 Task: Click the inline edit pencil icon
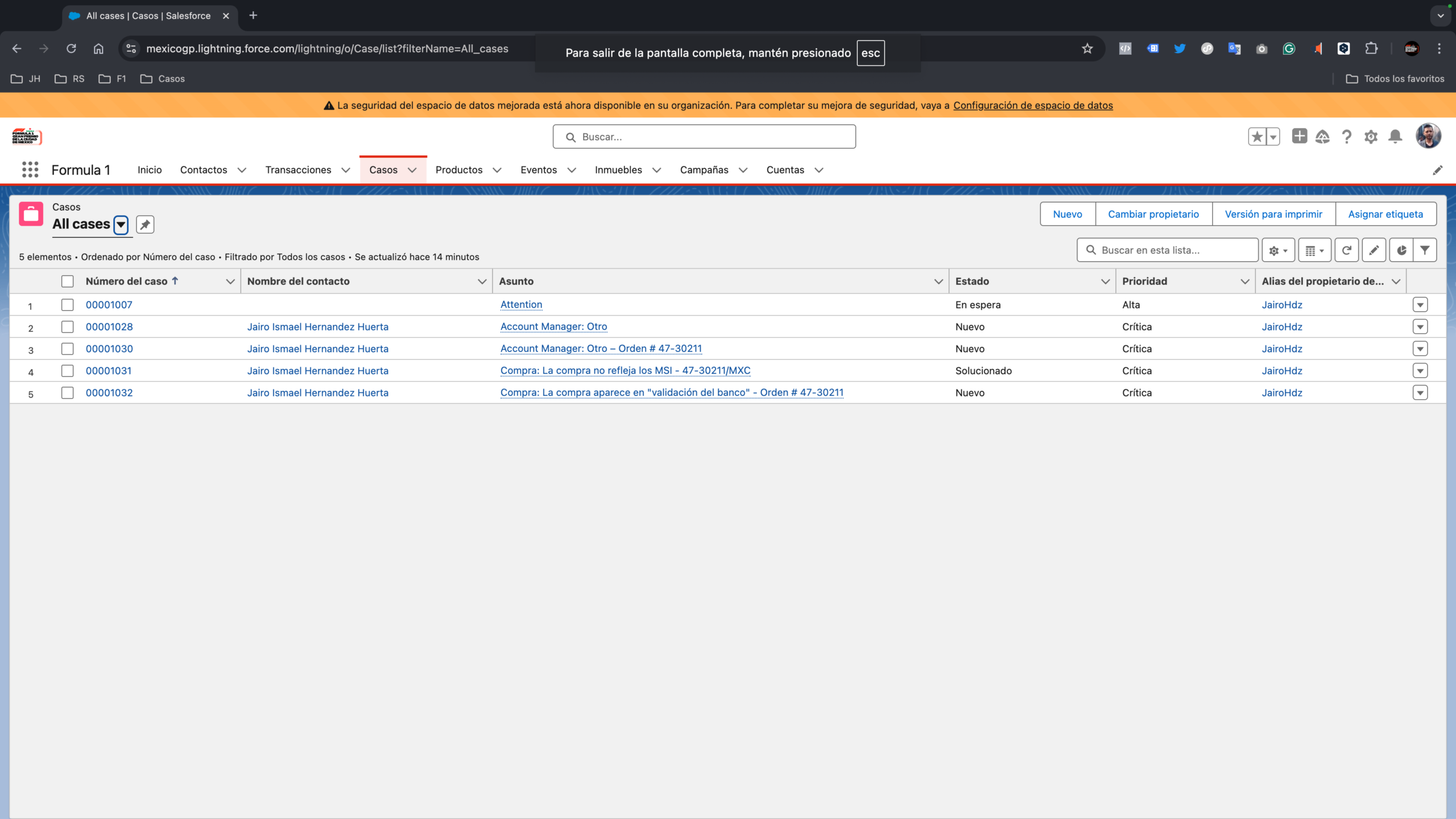click(x=1374, y=250)
